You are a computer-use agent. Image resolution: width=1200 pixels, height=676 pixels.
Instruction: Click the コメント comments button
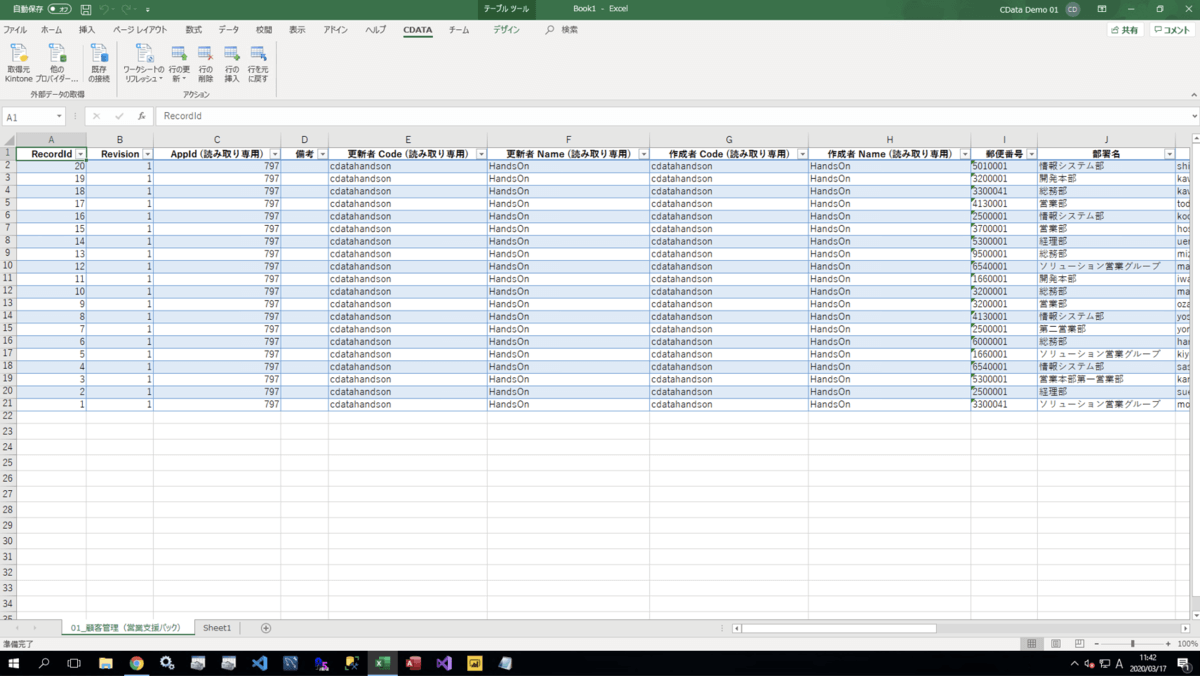[x=1171, y=30]
